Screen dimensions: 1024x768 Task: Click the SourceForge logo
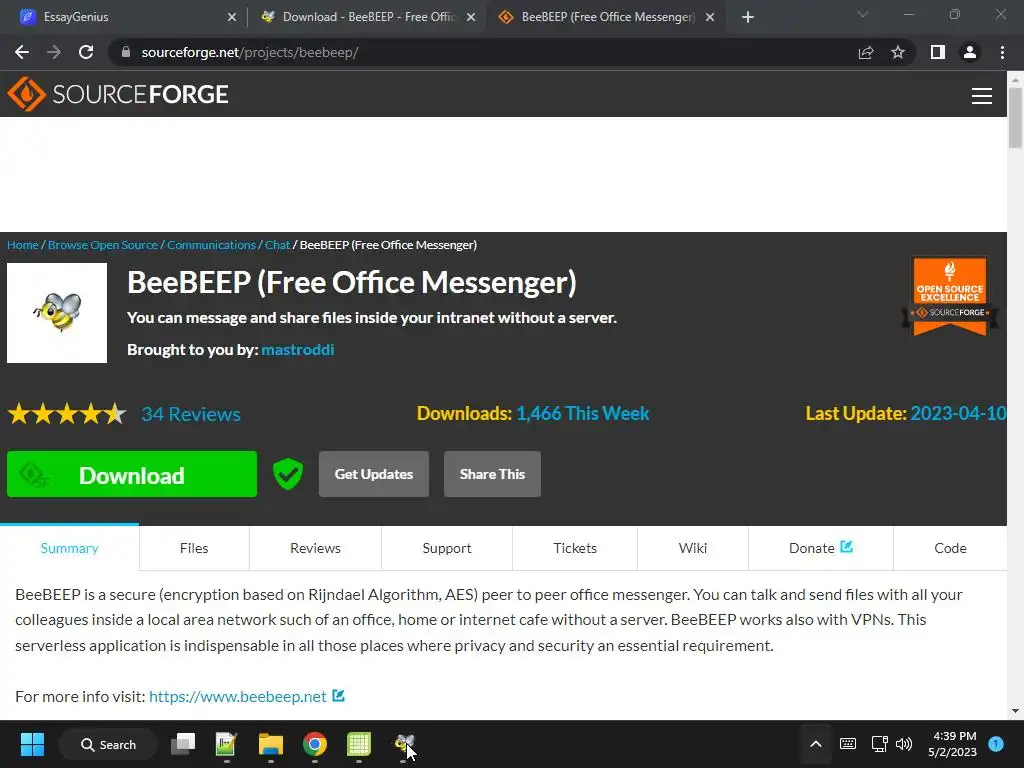tap(118, 94)
